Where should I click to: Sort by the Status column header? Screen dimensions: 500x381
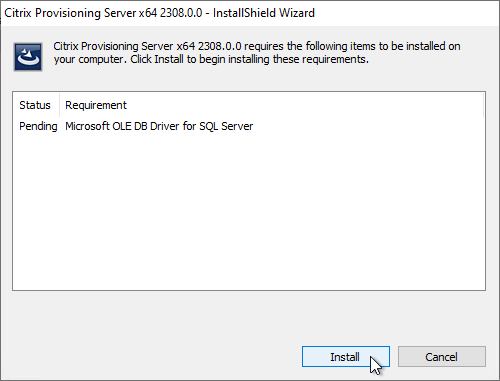coord(36,105)
